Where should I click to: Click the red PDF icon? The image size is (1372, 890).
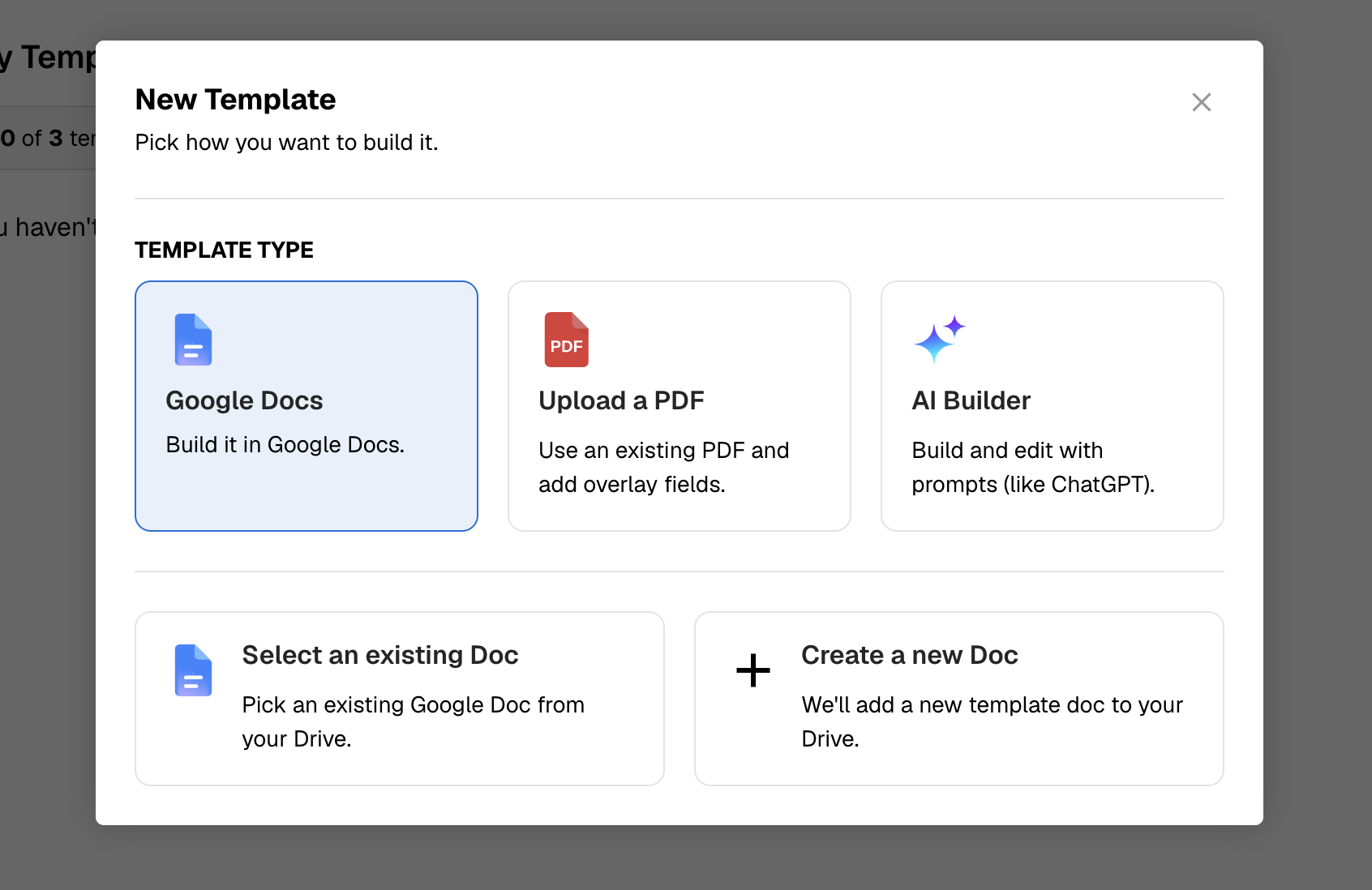pyautogui.click(x=566, y=340)
